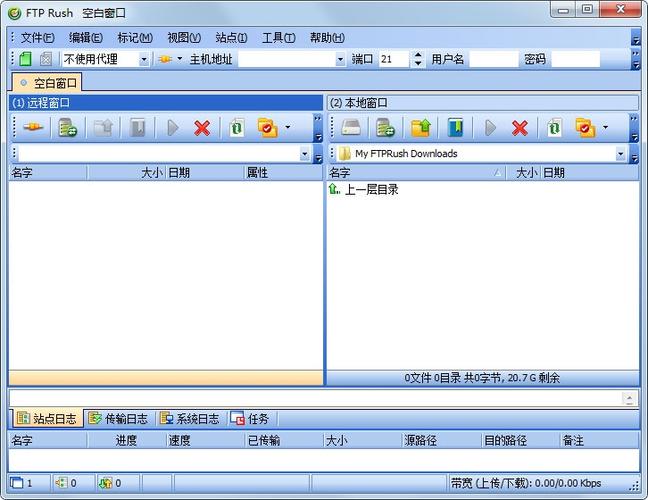
Task: Click the quick connect plug icon beside host address
Action: pos(165,59)
